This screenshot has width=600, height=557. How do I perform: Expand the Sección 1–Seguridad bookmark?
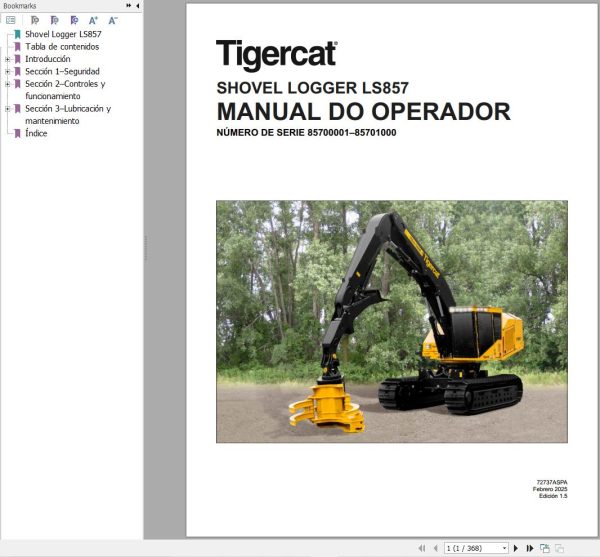click(7, 72)
